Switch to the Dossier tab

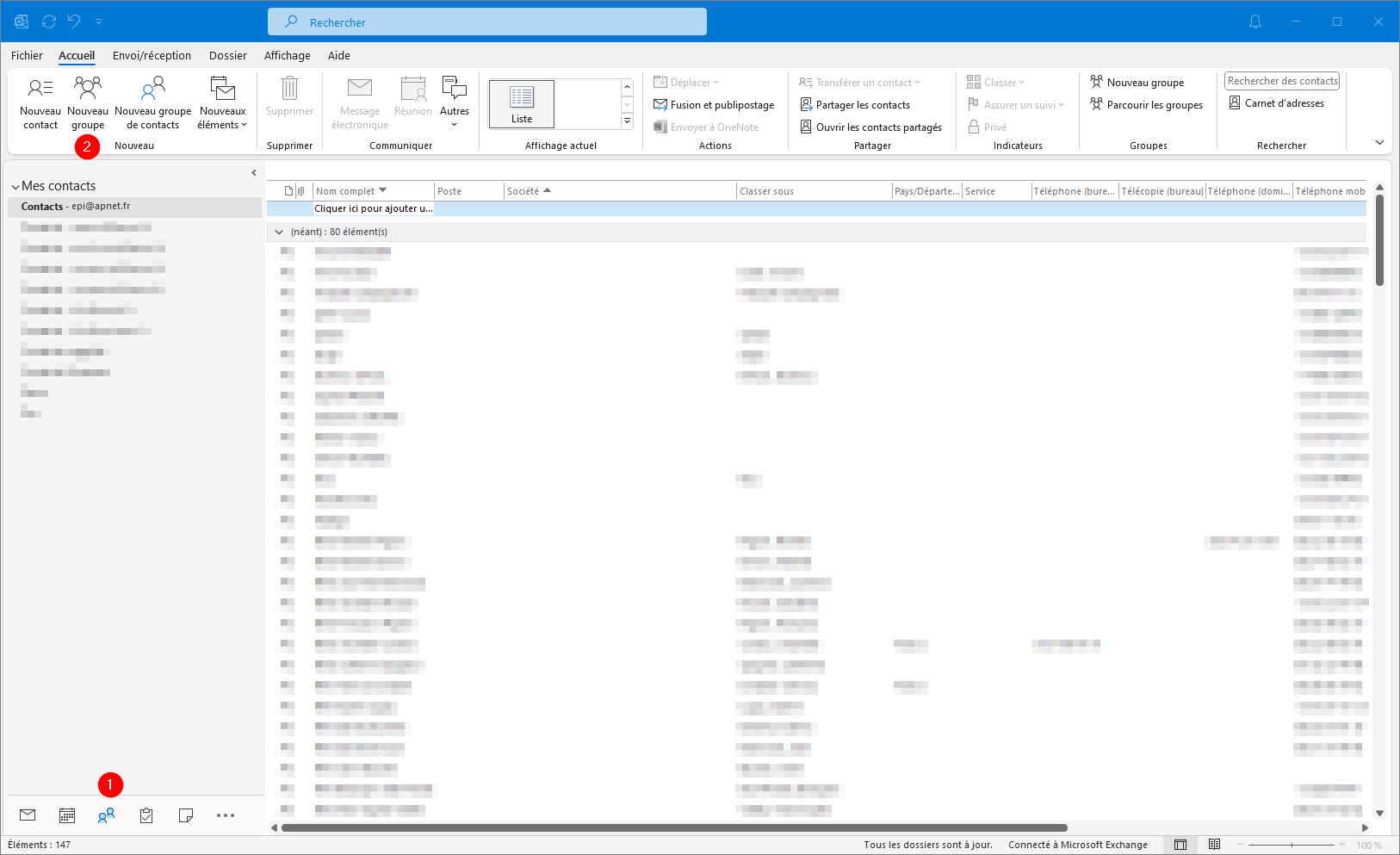(x=228, y=55)
